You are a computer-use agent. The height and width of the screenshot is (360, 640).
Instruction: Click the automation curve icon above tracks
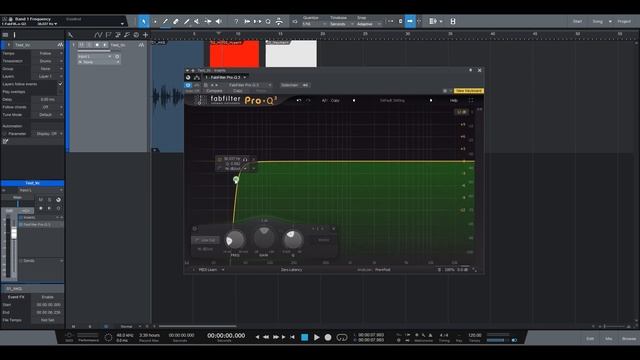pyautogui.click(x=98, y=35)
